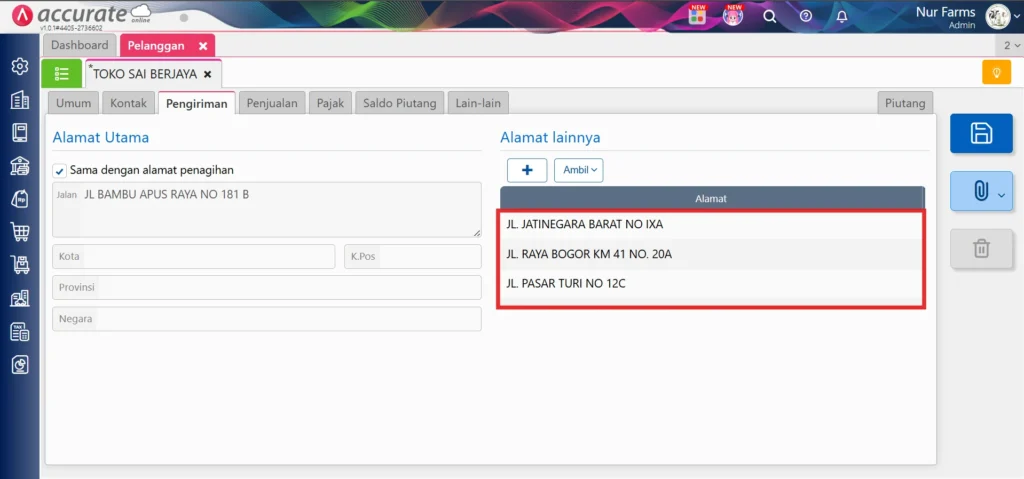Click the Alamat column header
The height and width of the screenshot is (479, 1024).
tap(711, 199)
